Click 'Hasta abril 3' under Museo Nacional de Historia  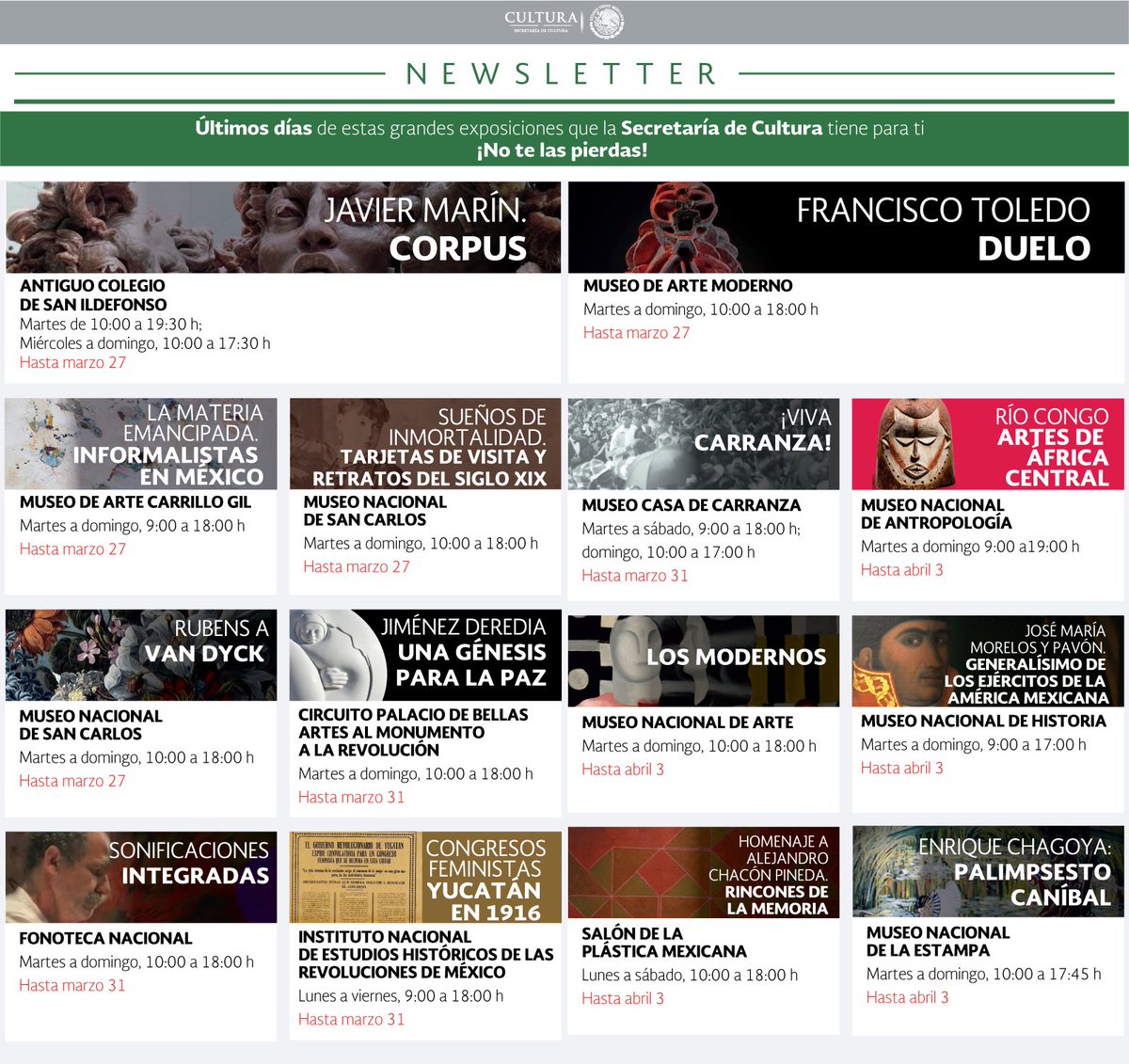[902, 769]
